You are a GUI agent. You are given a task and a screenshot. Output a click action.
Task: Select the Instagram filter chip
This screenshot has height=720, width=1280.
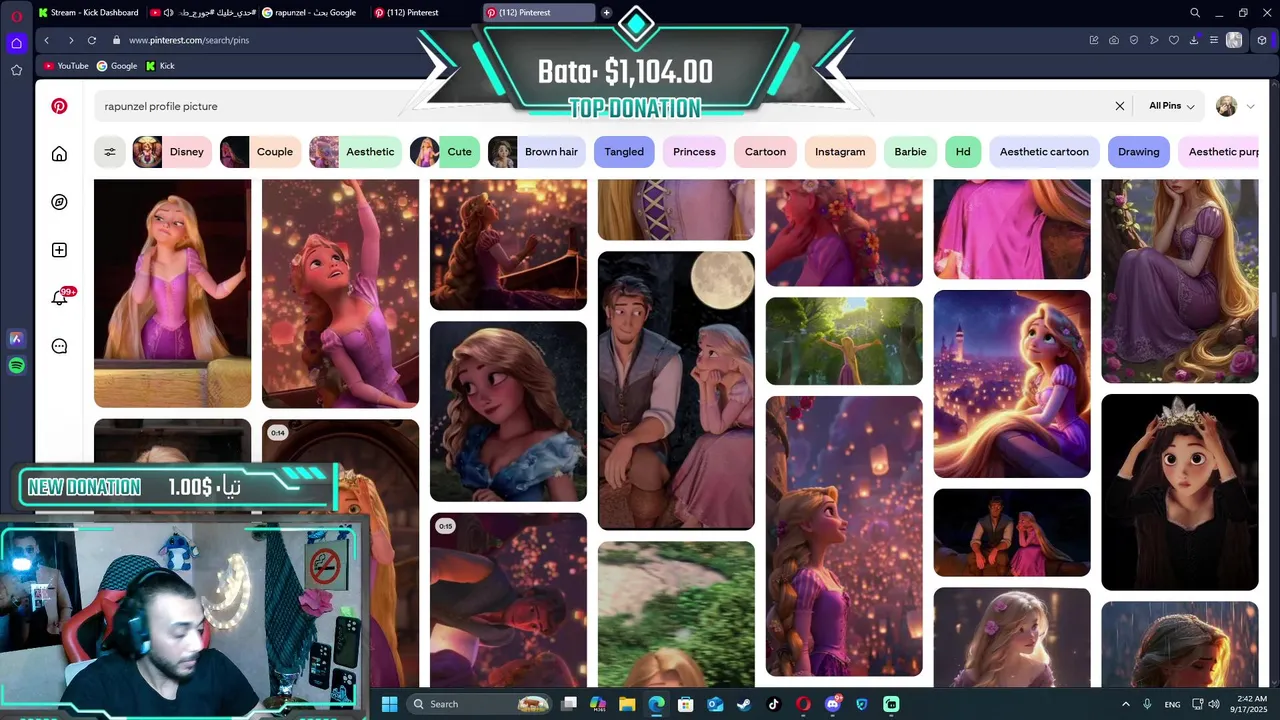(x=840, y=152)
